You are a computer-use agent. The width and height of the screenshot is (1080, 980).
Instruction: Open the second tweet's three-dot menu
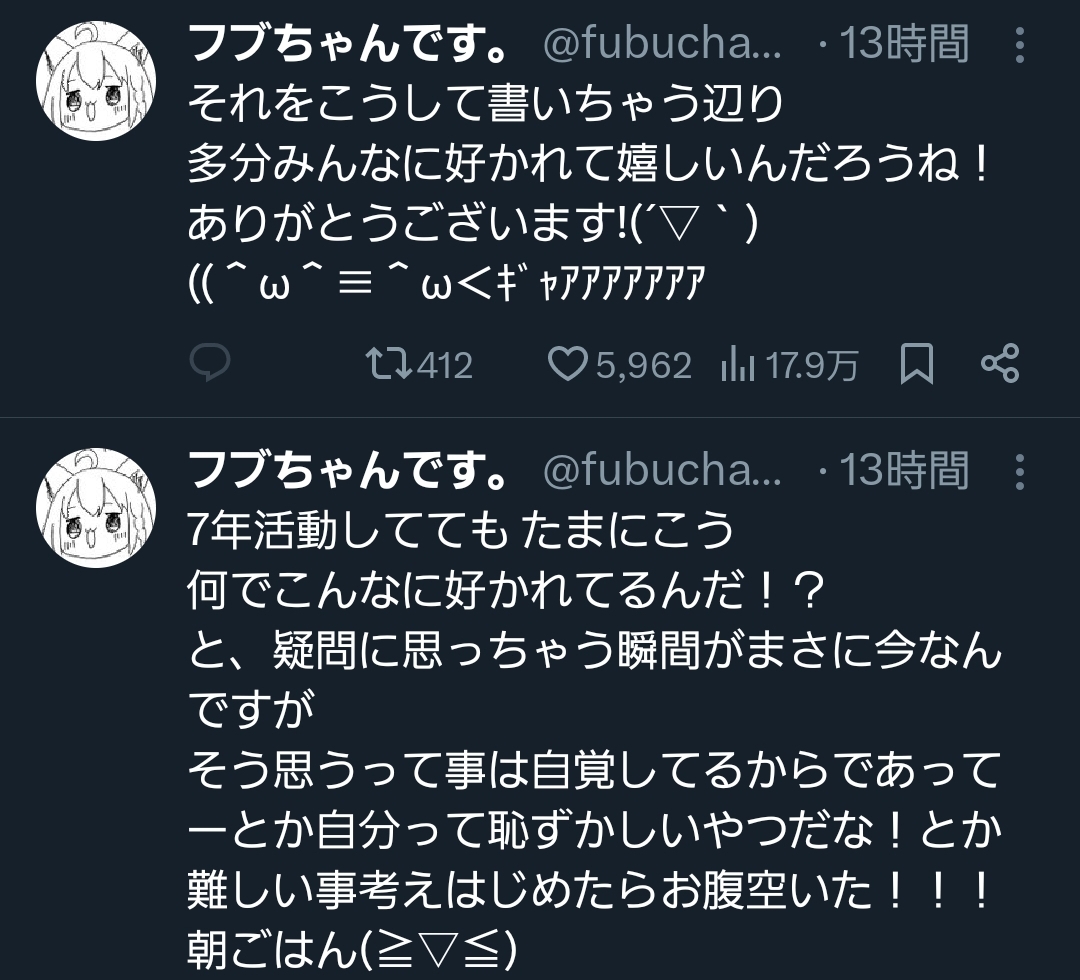(x=1020, y=472)
